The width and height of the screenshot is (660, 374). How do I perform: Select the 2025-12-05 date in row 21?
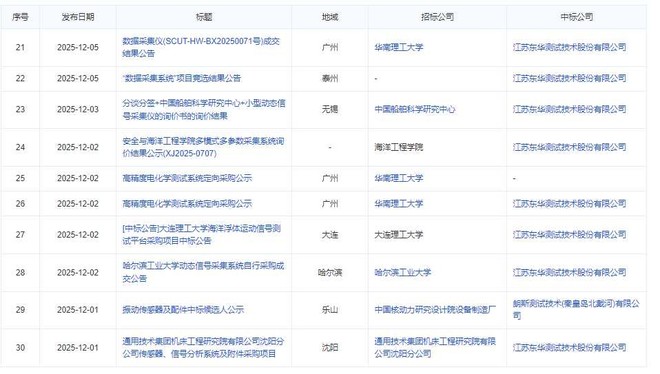(x=78, y=48)
